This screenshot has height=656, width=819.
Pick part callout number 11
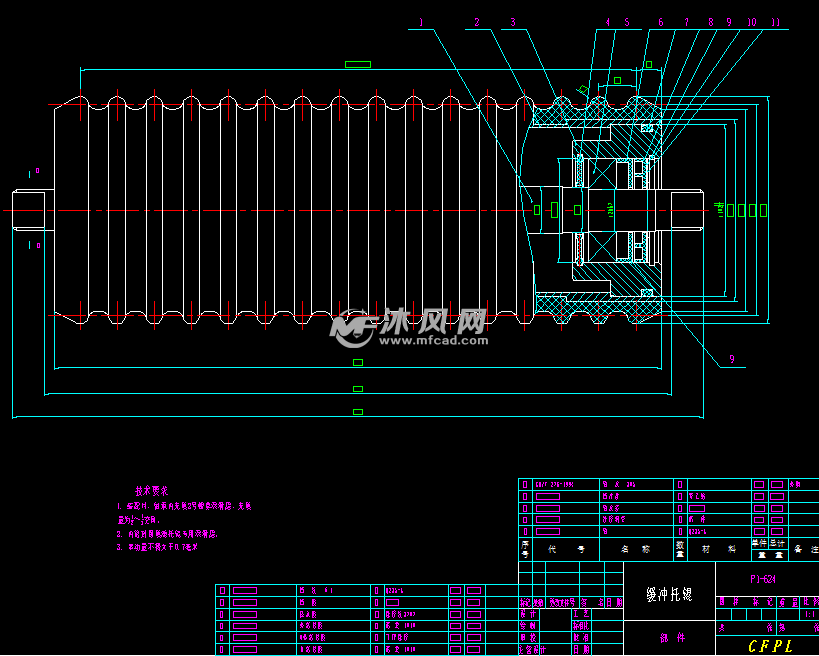(x=776, y=21)
